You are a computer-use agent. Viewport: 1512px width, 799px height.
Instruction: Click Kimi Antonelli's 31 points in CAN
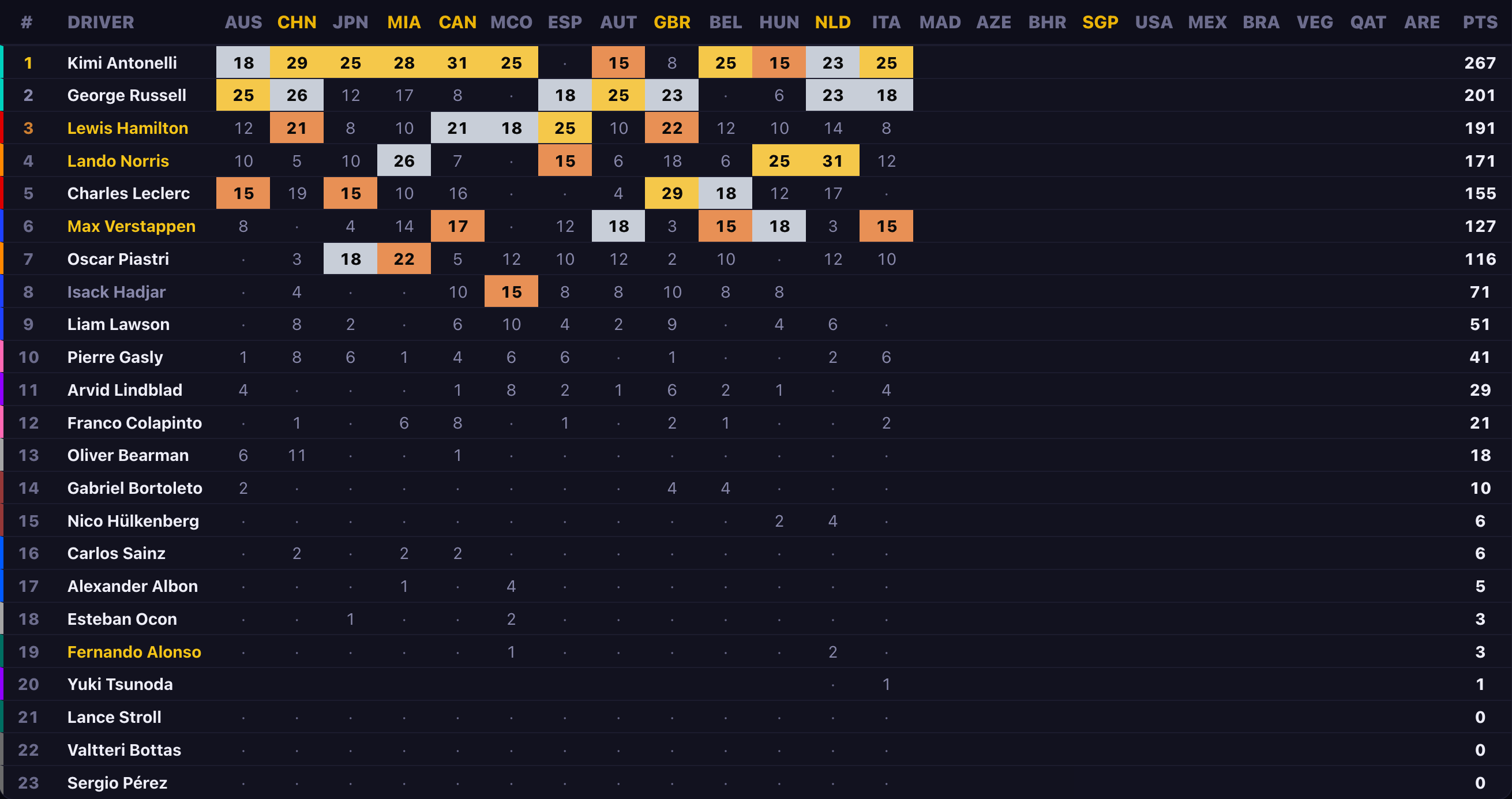pos(457,62)
